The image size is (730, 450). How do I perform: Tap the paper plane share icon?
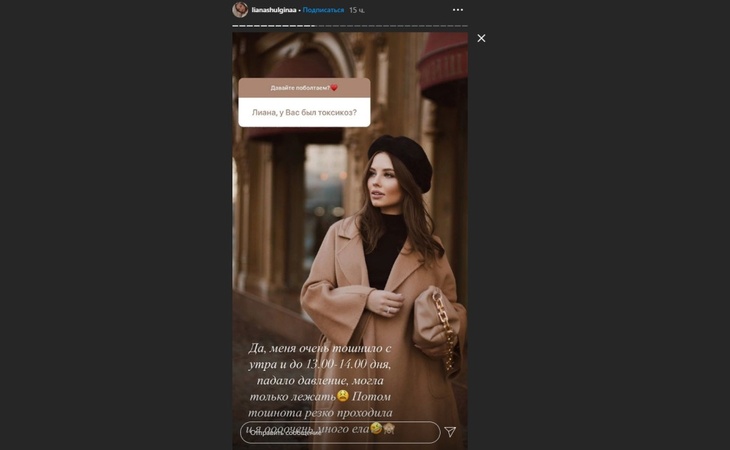pos(450,432)
